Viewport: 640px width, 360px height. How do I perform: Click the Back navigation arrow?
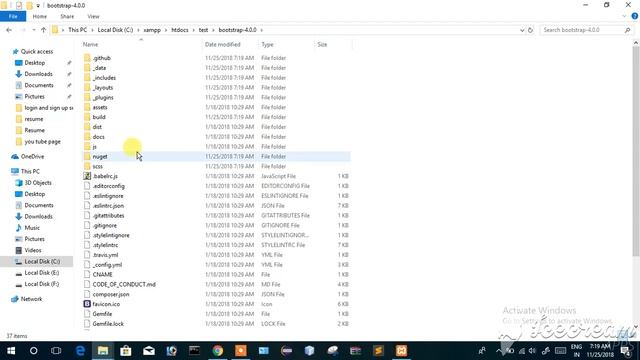coord(9,30)
